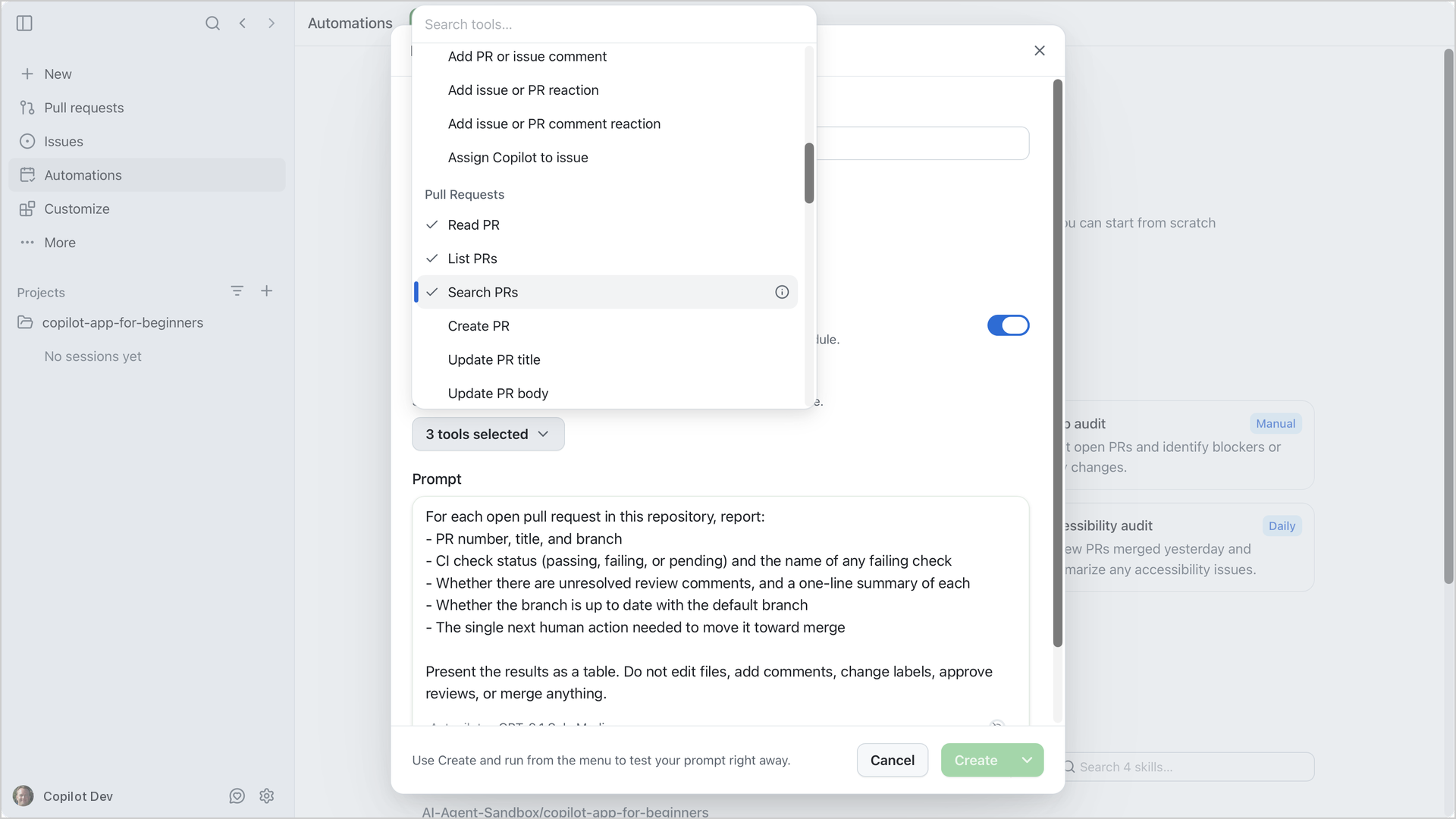Click the plus icon beside New

pyautogui.click(x=27, y=74)
